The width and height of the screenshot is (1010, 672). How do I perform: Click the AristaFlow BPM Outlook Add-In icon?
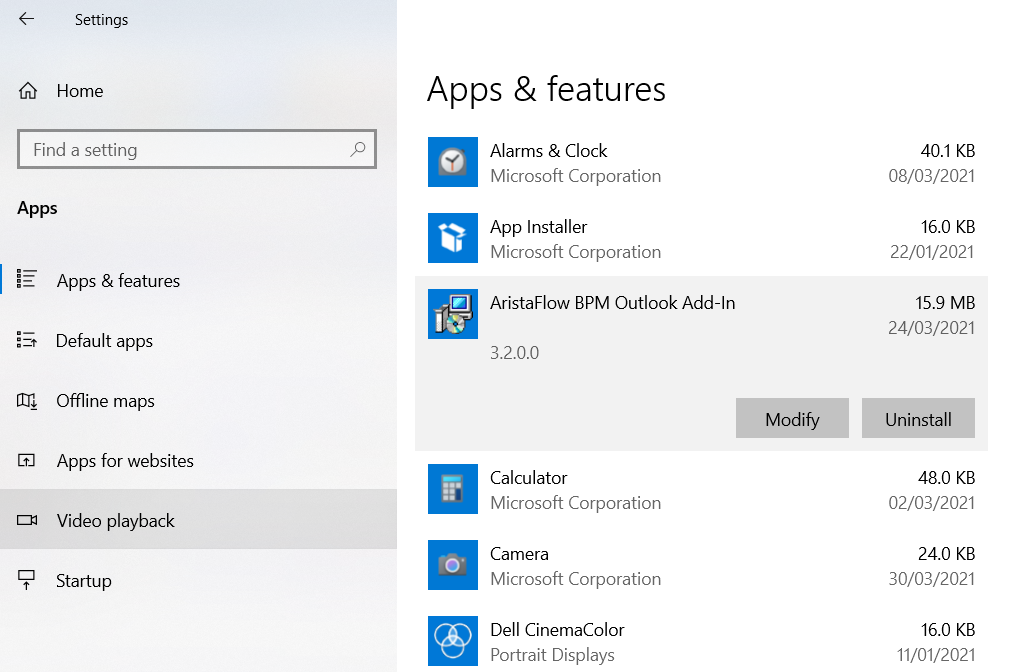[x=453, y=314]
